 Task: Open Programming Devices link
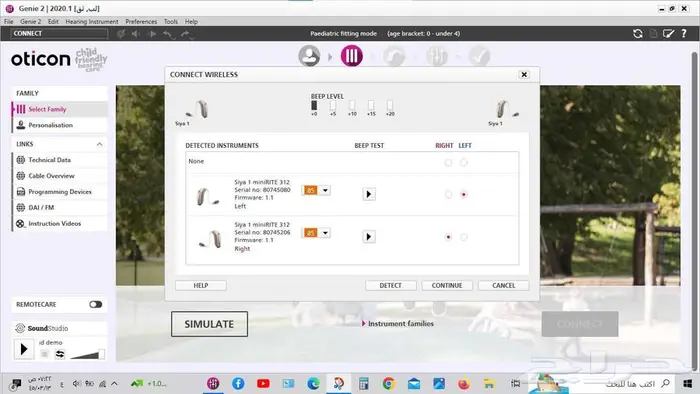pos(60,191)
